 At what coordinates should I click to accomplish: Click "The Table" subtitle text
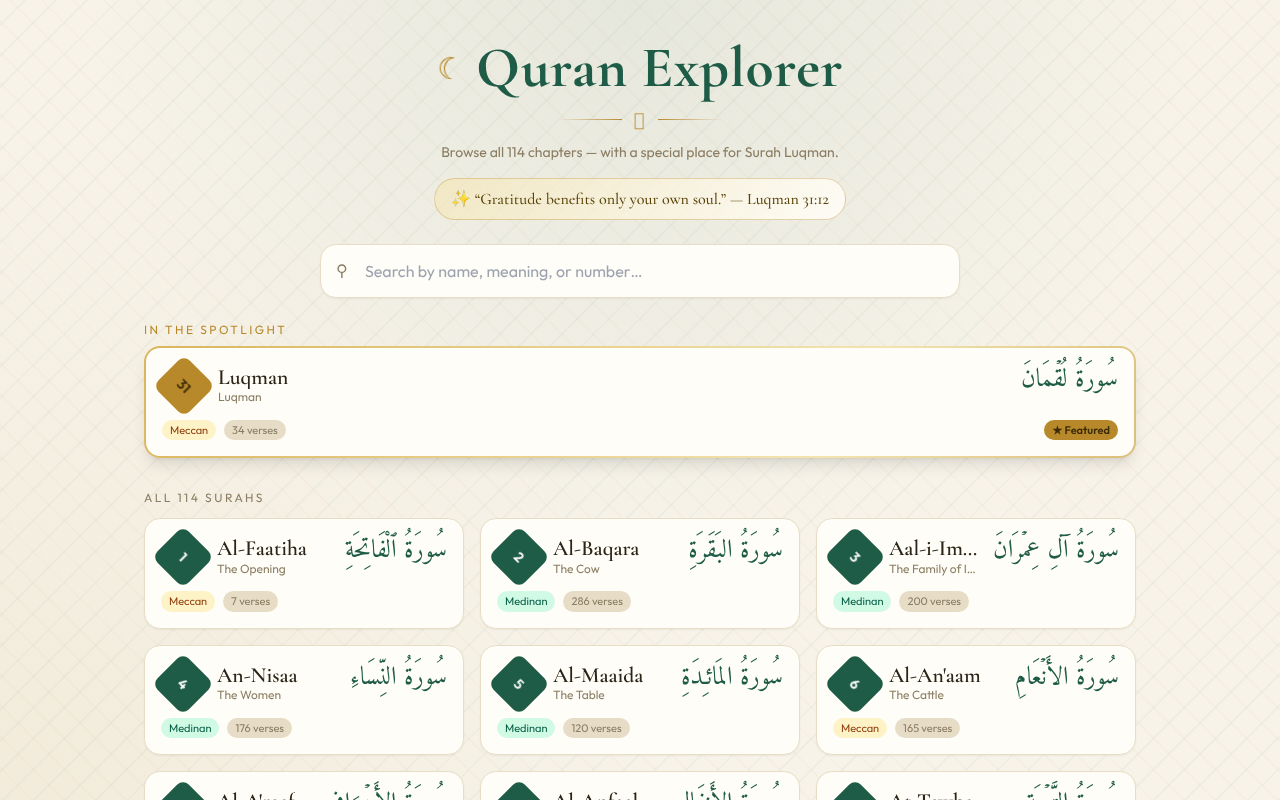pos(579,695)
